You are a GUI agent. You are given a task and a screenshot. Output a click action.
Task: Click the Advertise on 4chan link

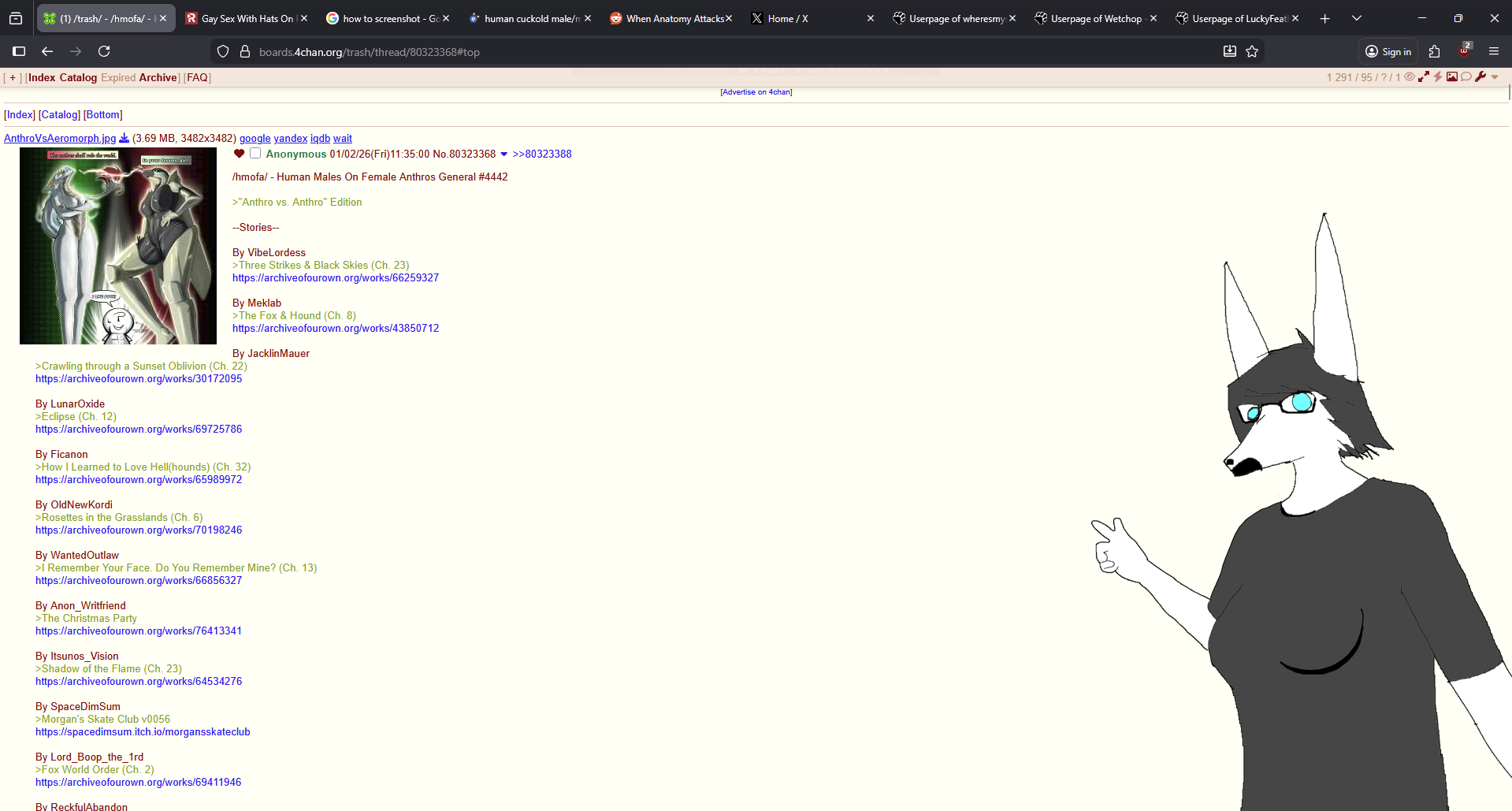point(756,92)
